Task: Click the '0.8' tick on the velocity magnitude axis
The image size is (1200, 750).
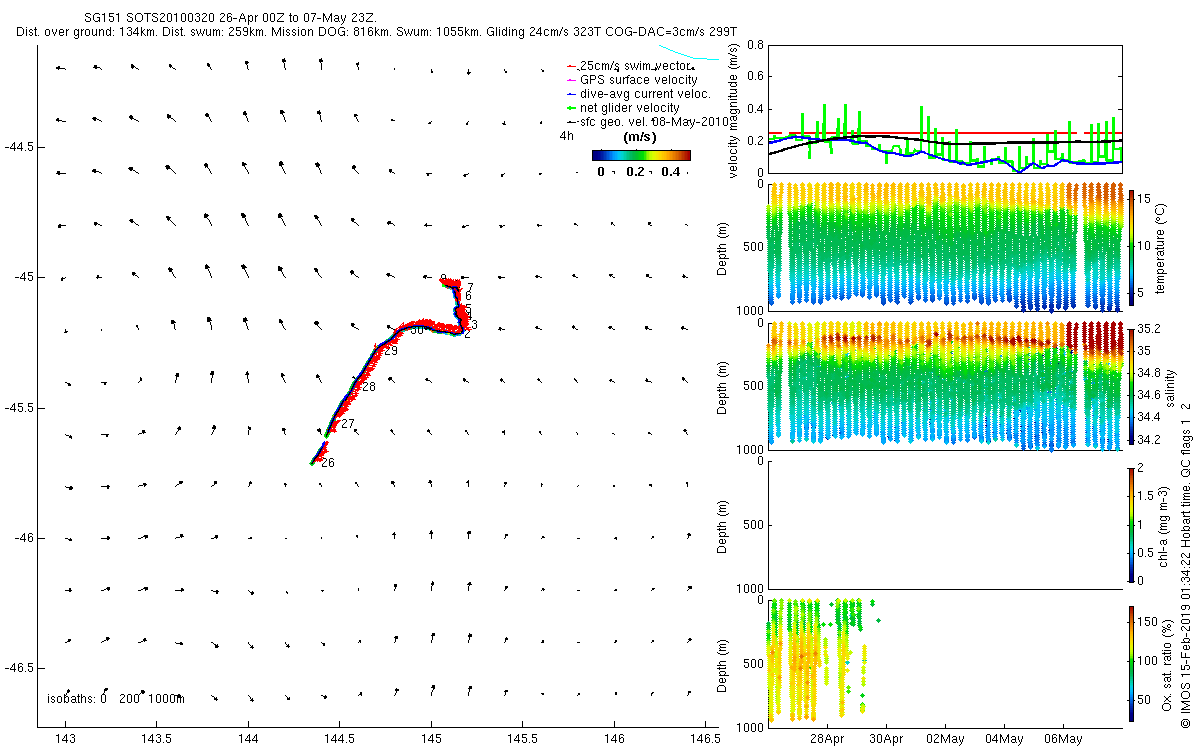Action: point(756,45)
